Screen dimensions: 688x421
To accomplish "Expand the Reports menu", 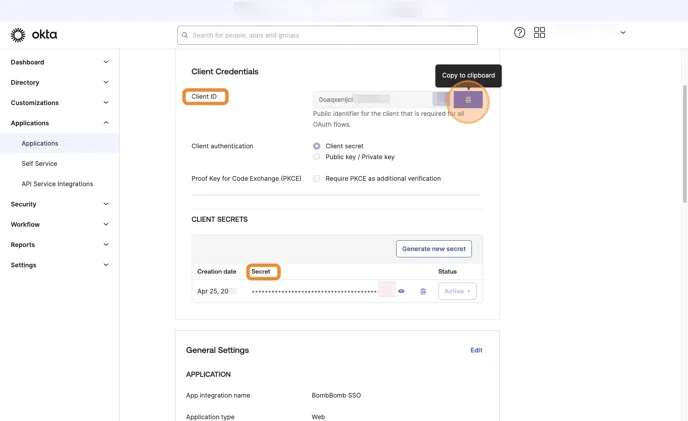I will 106,245.
